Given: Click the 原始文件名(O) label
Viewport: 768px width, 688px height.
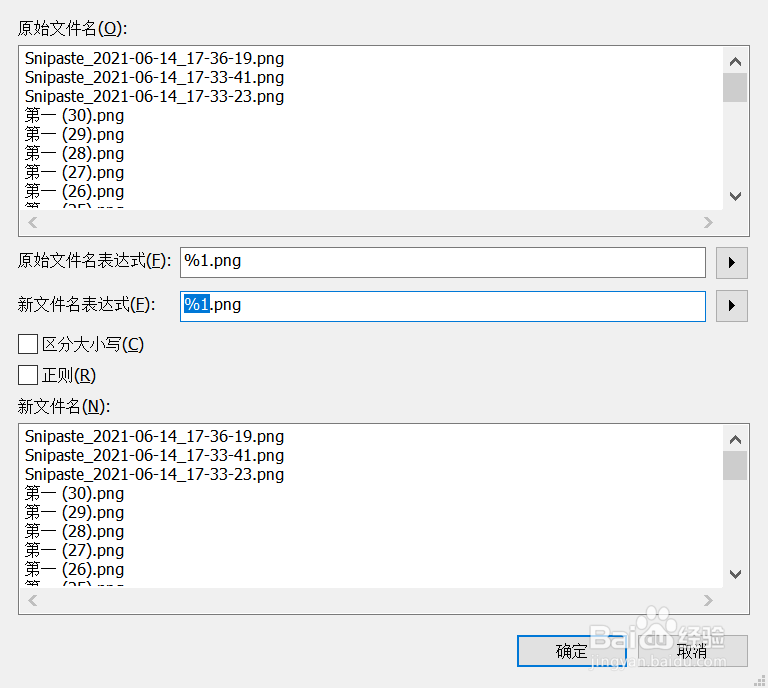Looking at the screenshot, I should (72, 28).
